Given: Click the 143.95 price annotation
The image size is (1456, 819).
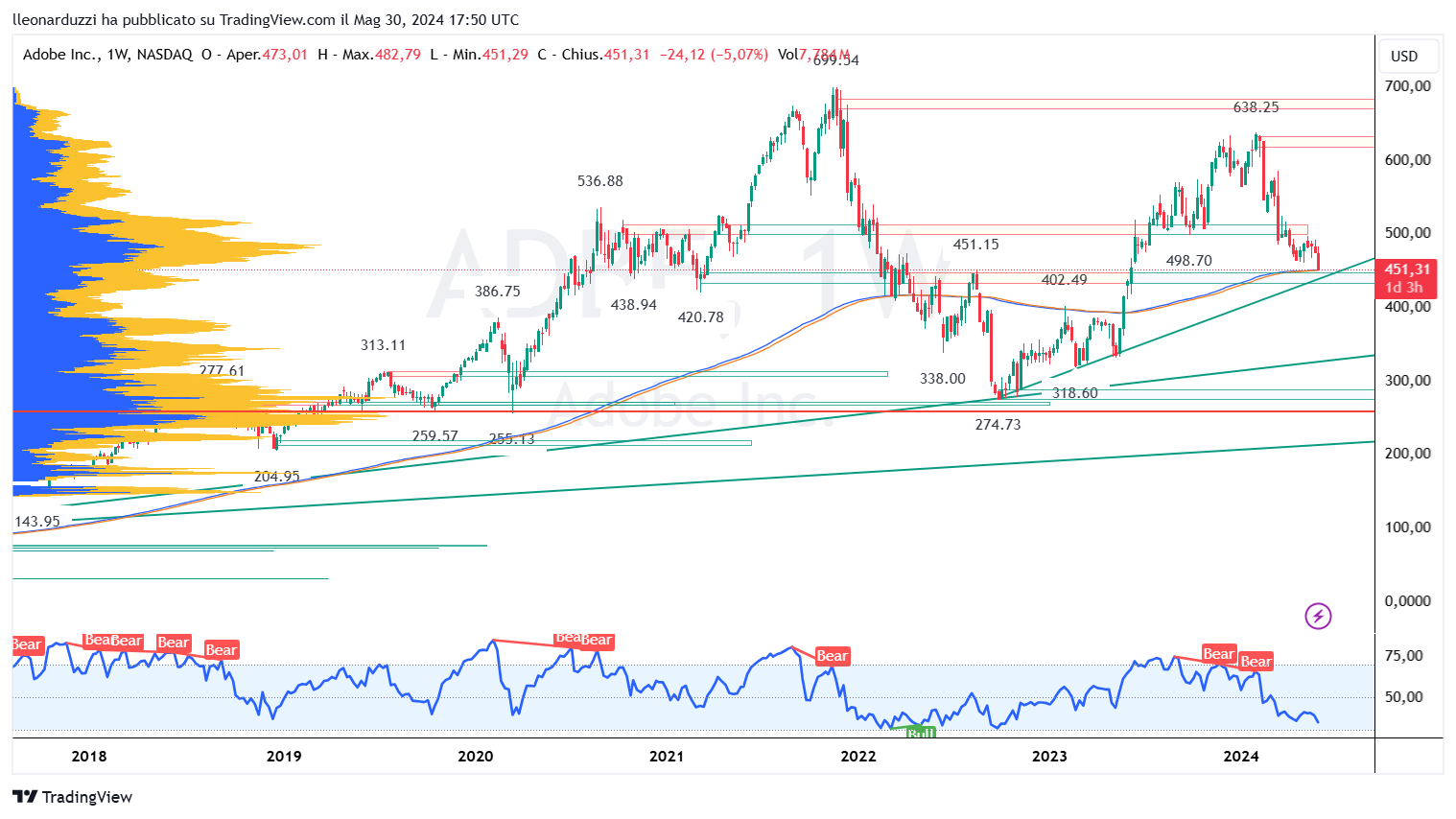Looking at the screenshot, I should (37, 522).
